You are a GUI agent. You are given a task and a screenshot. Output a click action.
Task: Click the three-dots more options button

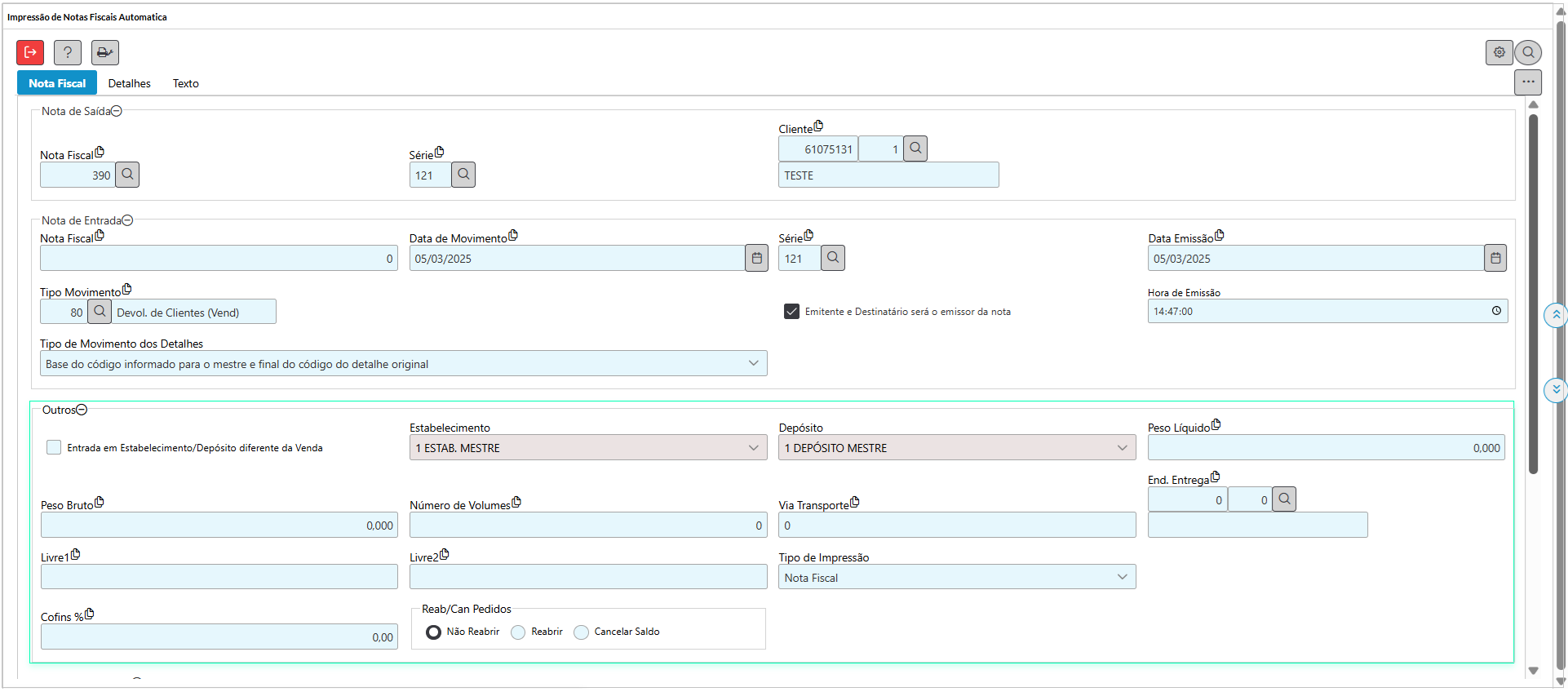point(1527,82)
